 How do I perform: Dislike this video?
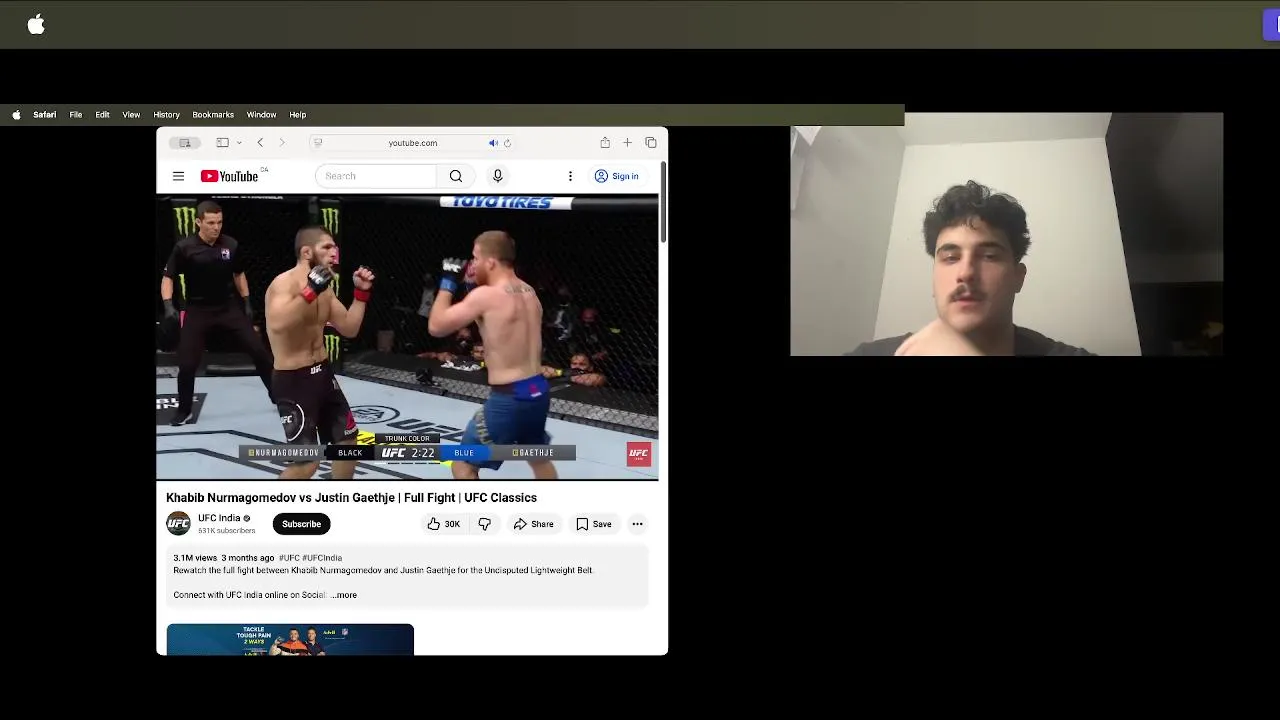485,524
